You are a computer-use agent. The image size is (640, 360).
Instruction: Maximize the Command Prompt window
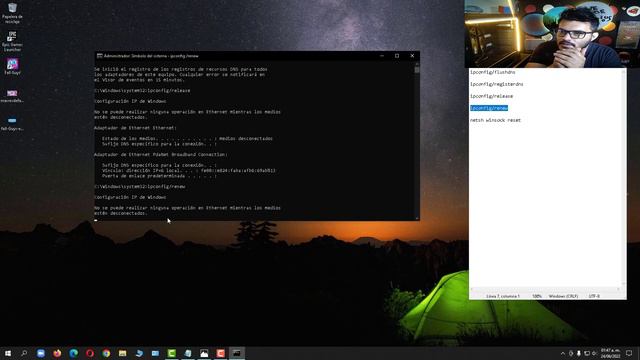[x=397, y=56]
